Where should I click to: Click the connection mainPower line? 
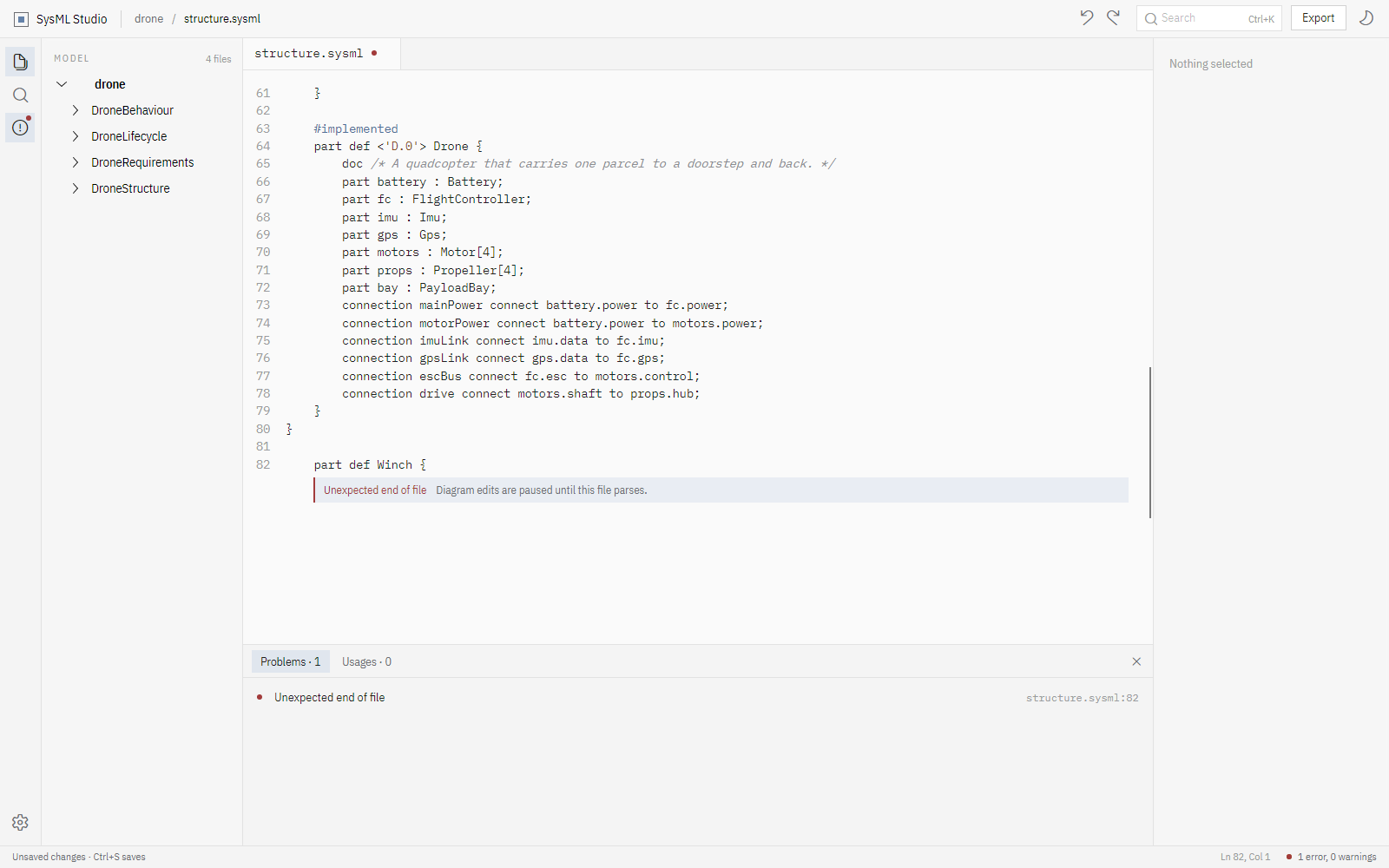point(535,306)
